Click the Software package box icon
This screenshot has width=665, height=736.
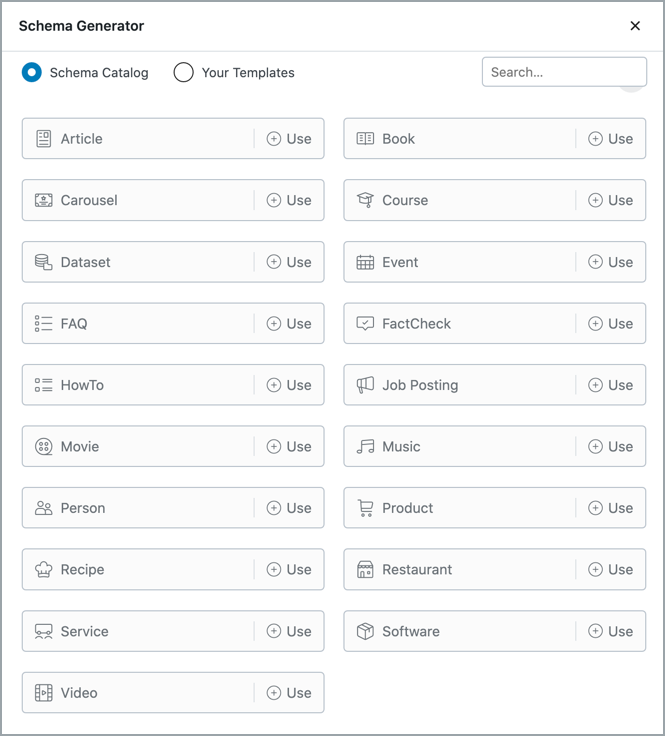pos(365,631)
